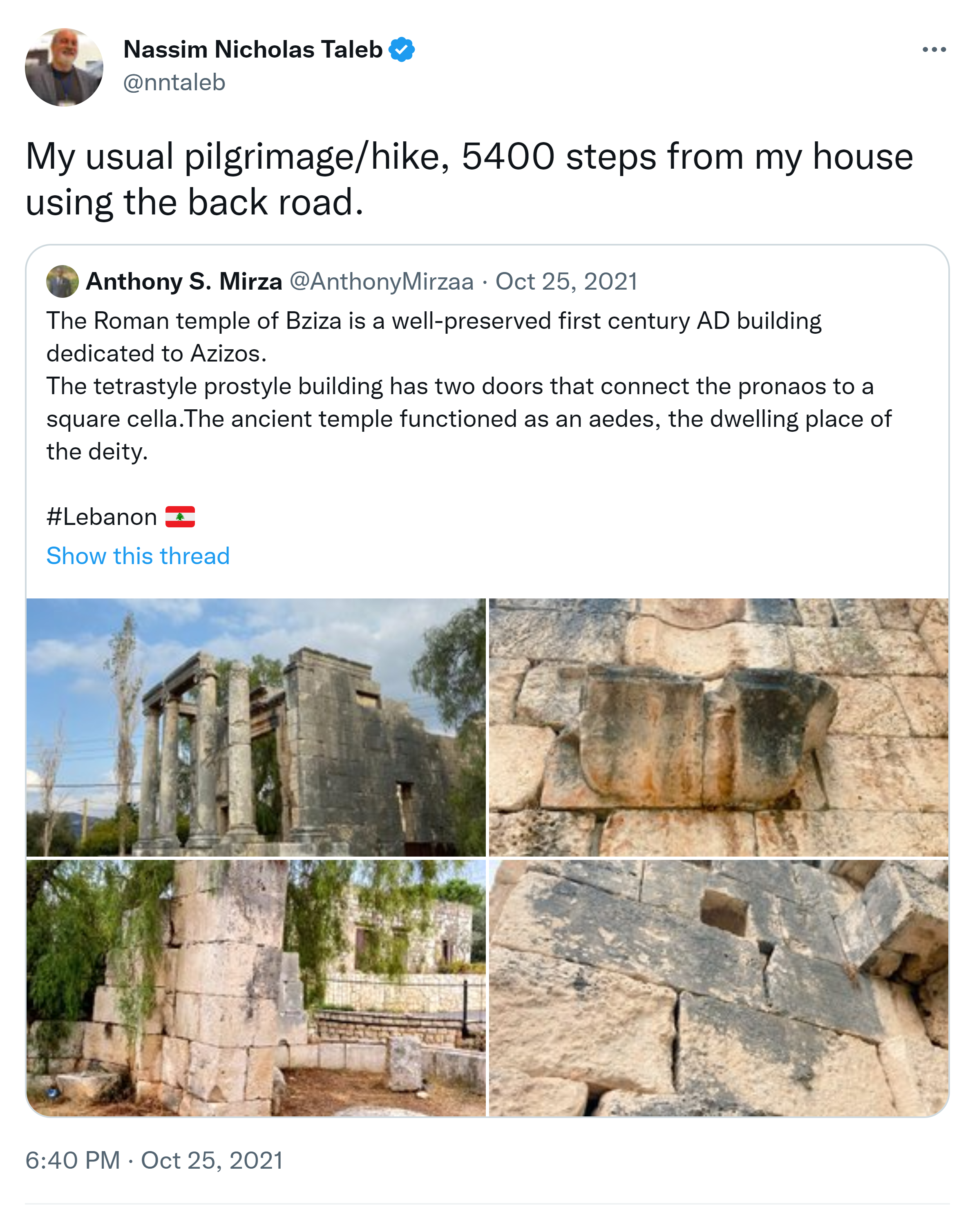The image size is (961, 1232).
Task: Open the temple columns photo
Action: click(256, 727)
